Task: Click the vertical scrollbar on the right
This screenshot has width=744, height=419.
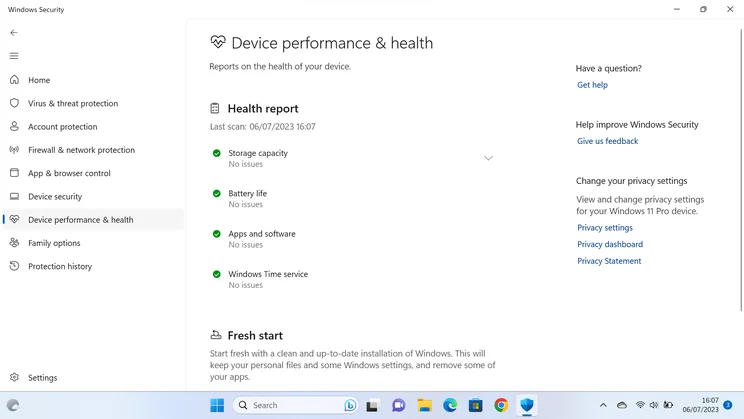Action: pyautogui.click(x=741, y=170)
